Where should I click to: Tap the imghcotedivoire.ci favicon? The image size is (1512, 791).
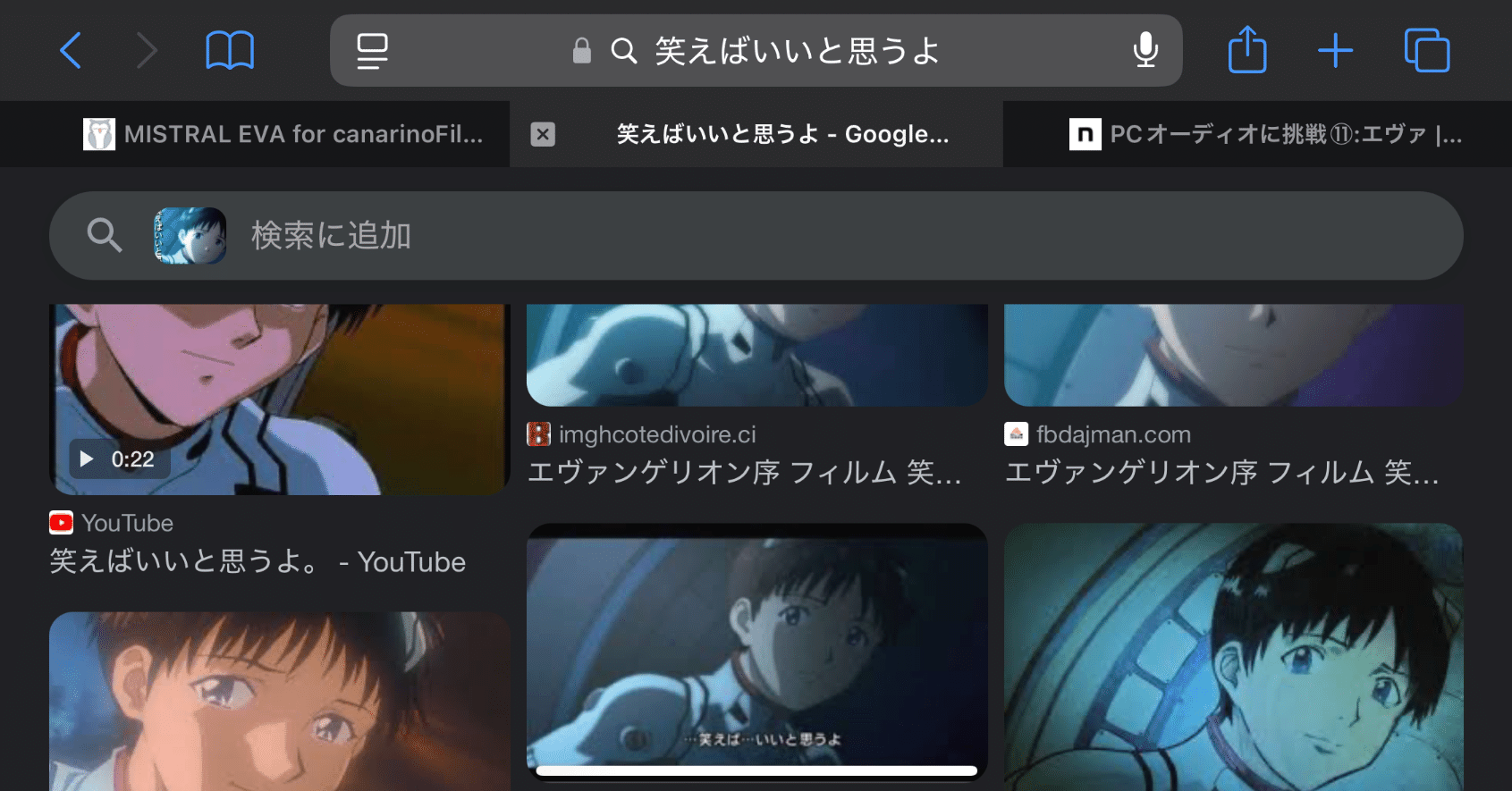point(538,434)
